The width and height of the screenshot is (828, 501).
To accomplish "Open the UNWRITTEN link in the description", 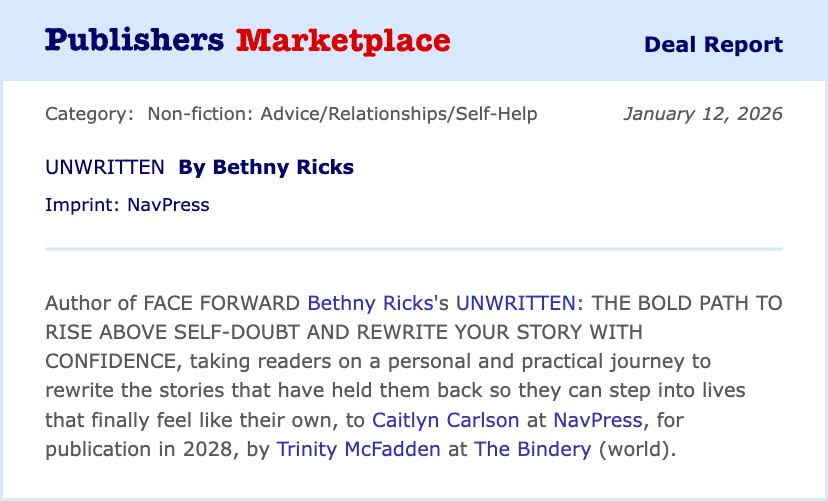I will click(515, 304).
